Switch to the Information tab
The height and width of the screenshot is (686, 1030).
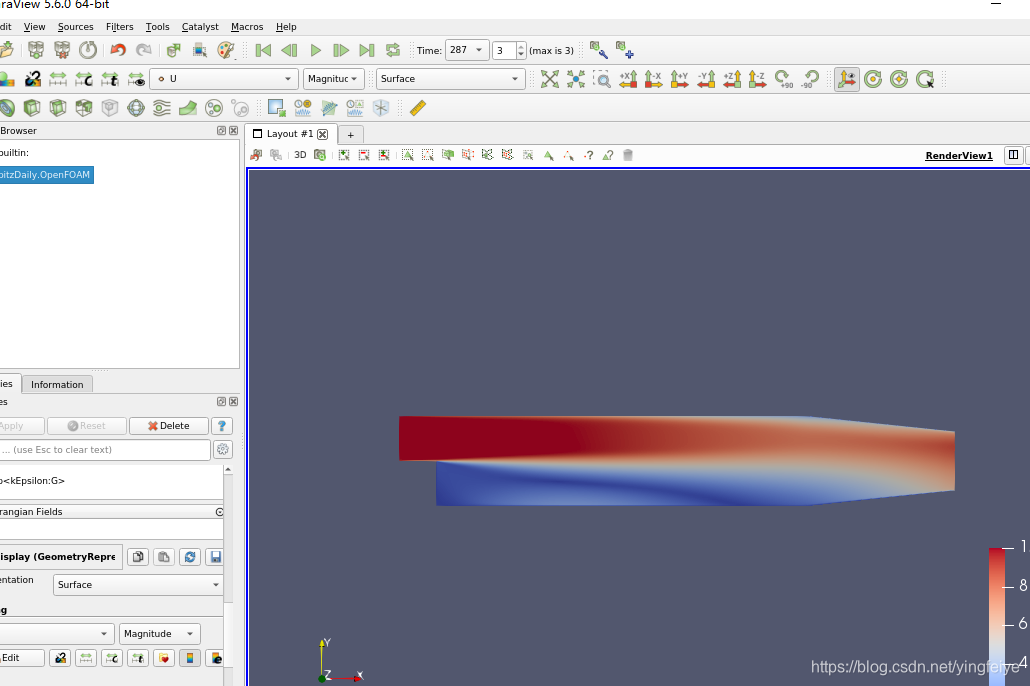click(57, 384)
